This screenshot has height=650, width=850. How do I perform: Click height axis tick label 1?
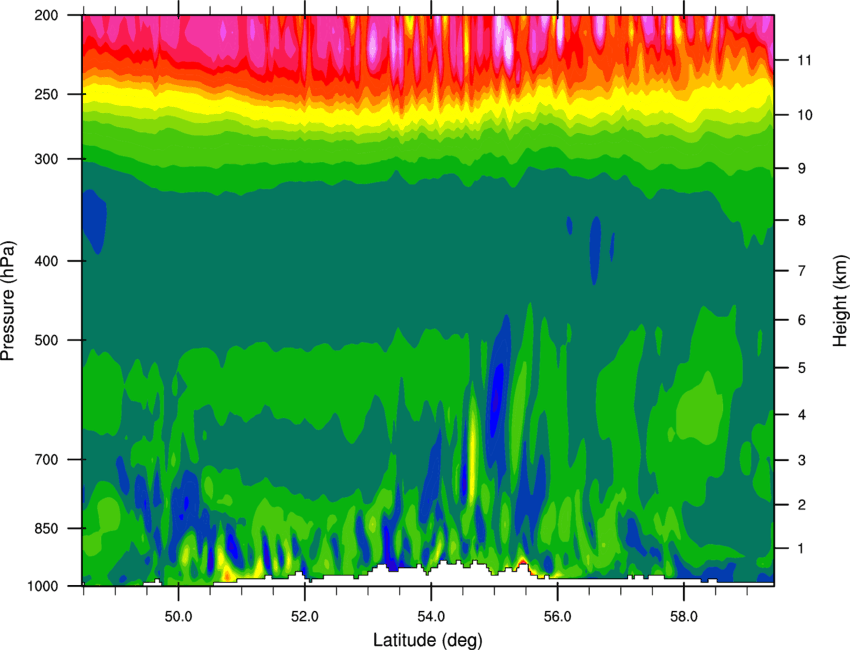click(x=801, y=549)
